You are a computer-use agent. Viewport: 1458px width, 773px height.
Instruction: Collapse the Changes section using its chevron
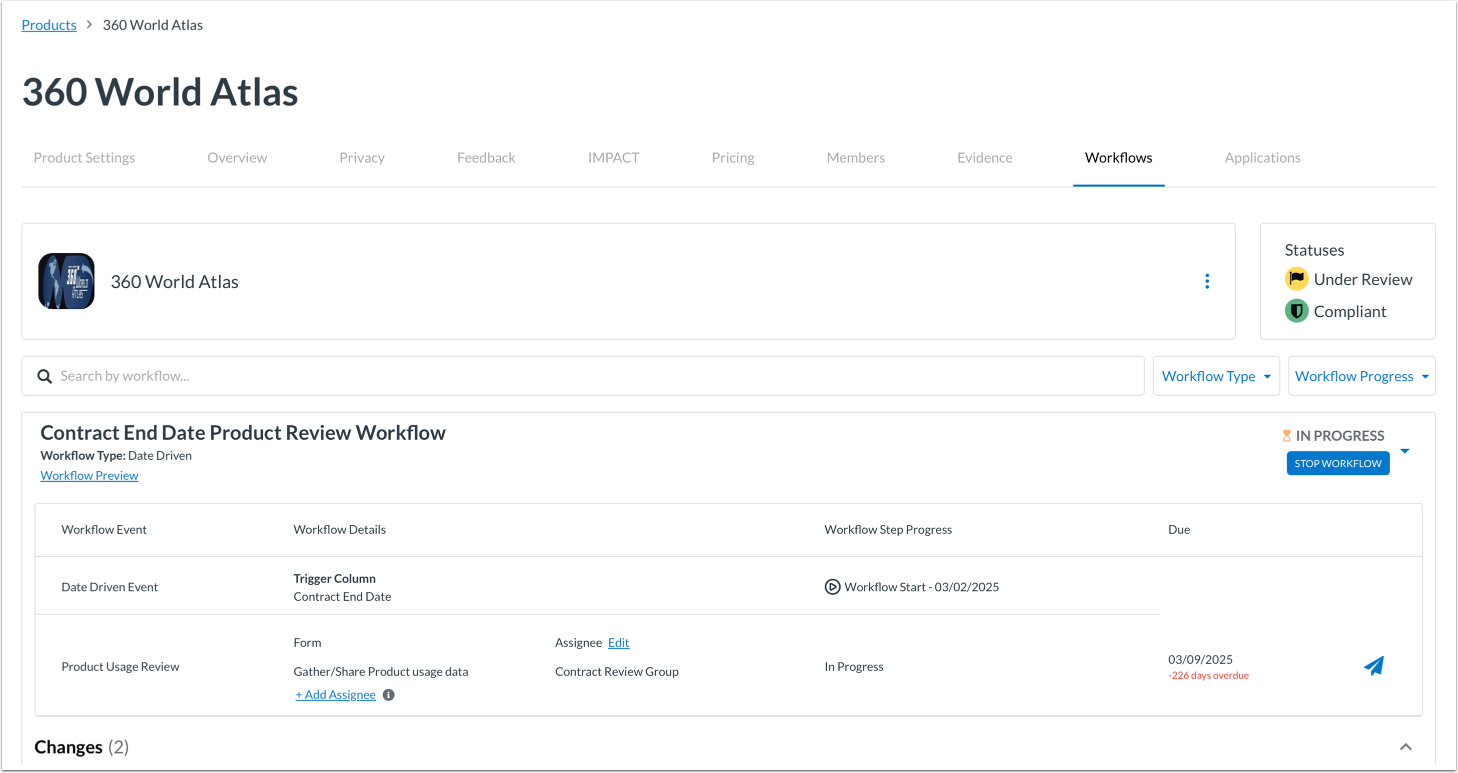pyautogui.click(x=1406, y=746)
